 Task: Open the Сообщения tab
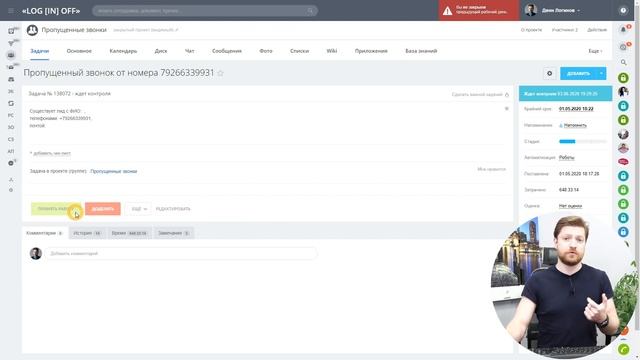pos(227,51)
